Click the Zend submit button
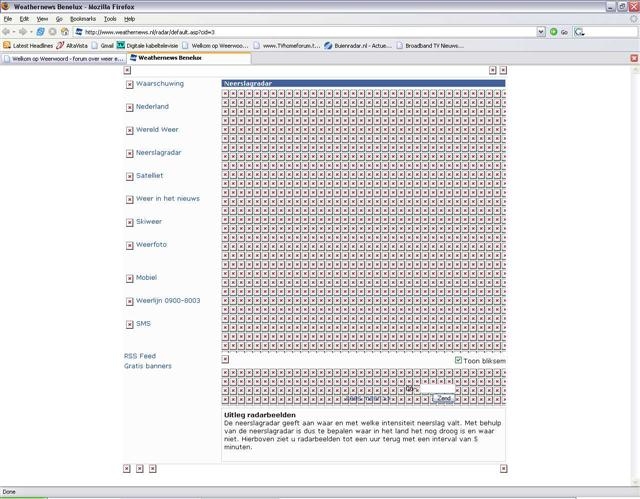 pos(444,398)
